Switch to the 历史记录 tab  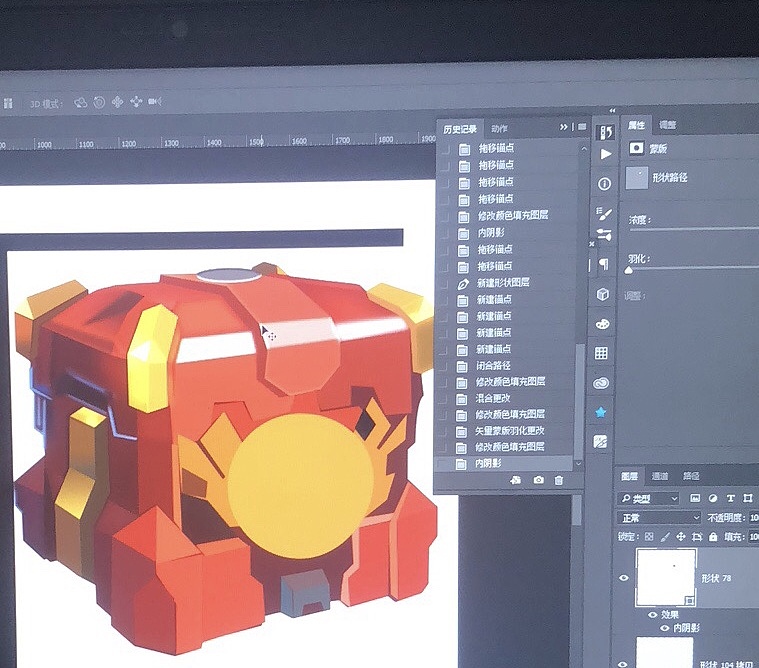460,129
